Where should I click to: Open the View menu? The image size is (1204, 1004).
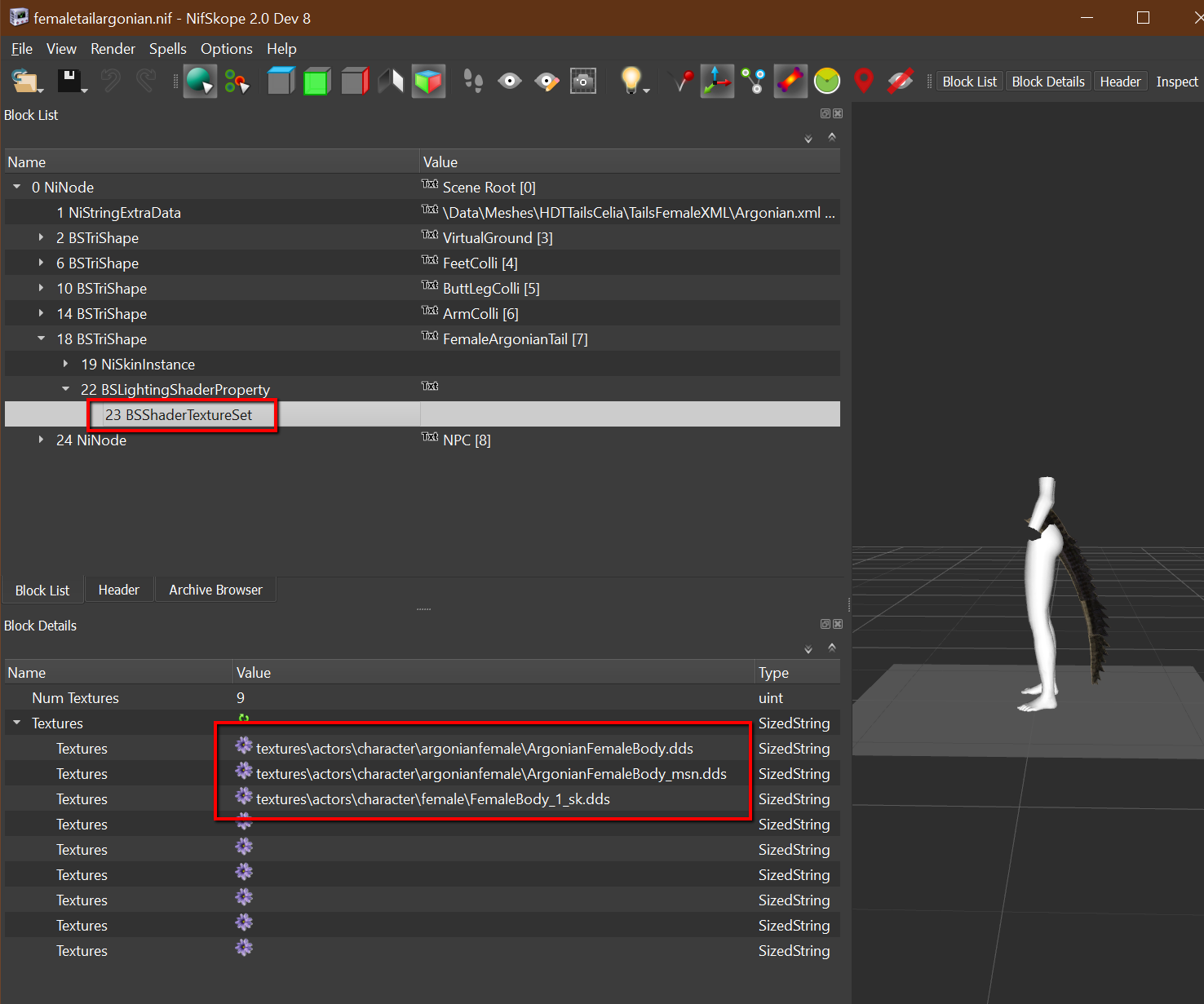click(x=61, y=49)
